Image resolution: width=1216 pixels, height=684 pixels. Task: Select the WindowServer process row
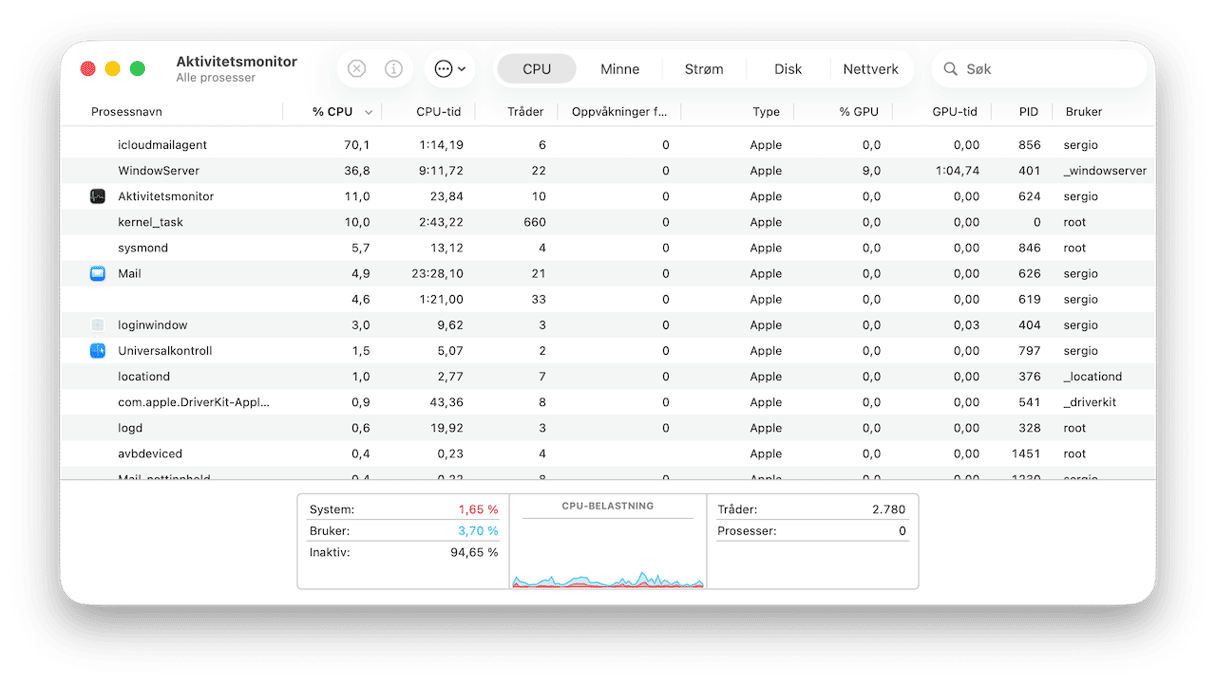point(608,171)
